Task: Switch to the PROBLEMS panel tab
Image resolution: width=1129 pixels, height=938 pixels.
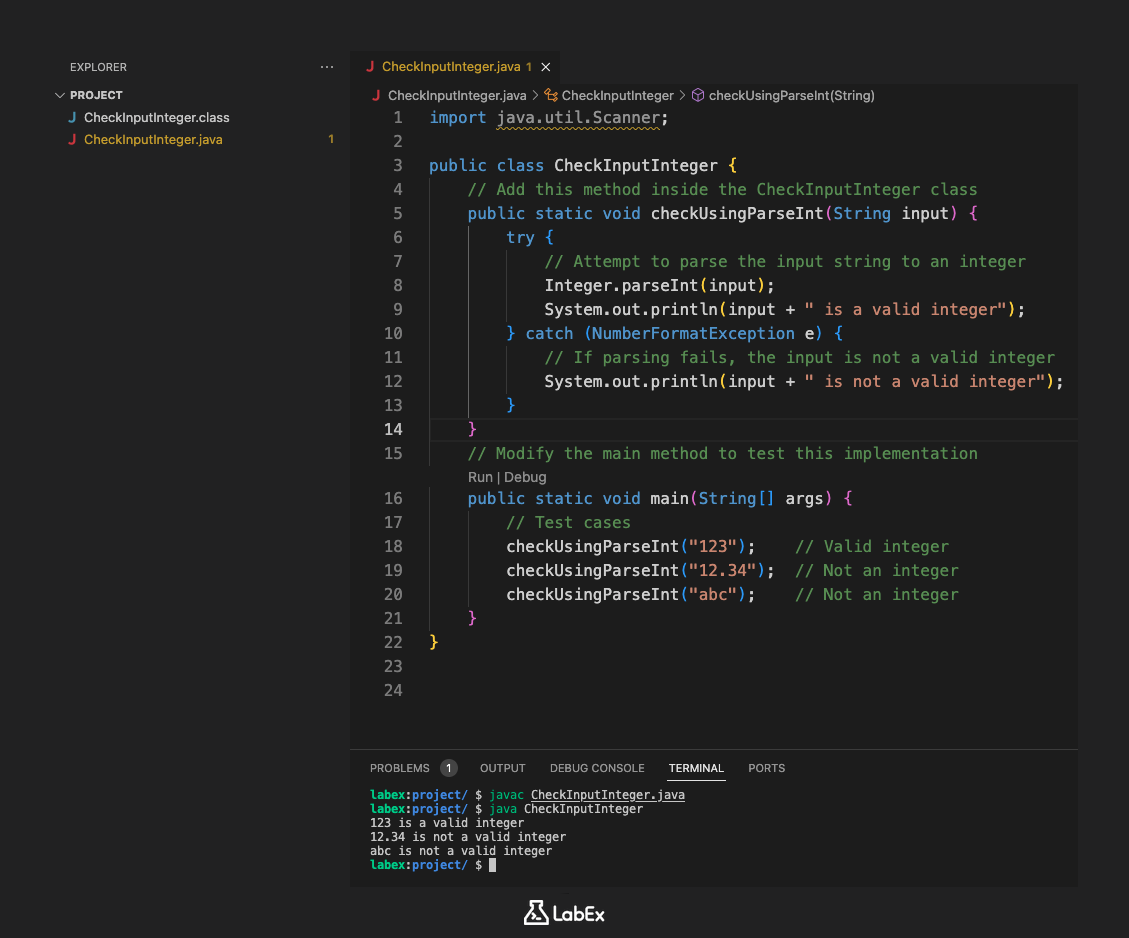Action: coord(400,768)
